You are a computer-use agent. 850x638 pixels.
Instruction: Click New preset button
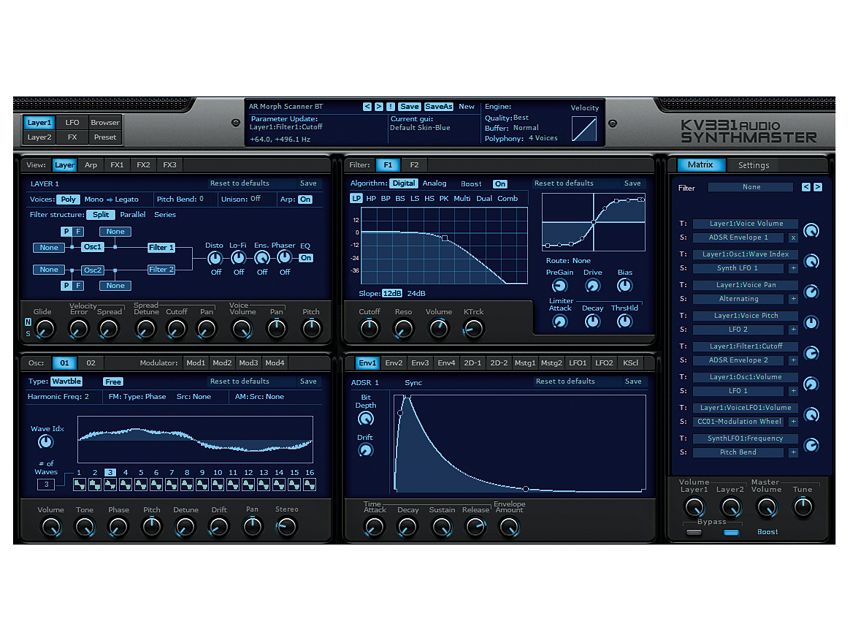(x=466, y=107)
